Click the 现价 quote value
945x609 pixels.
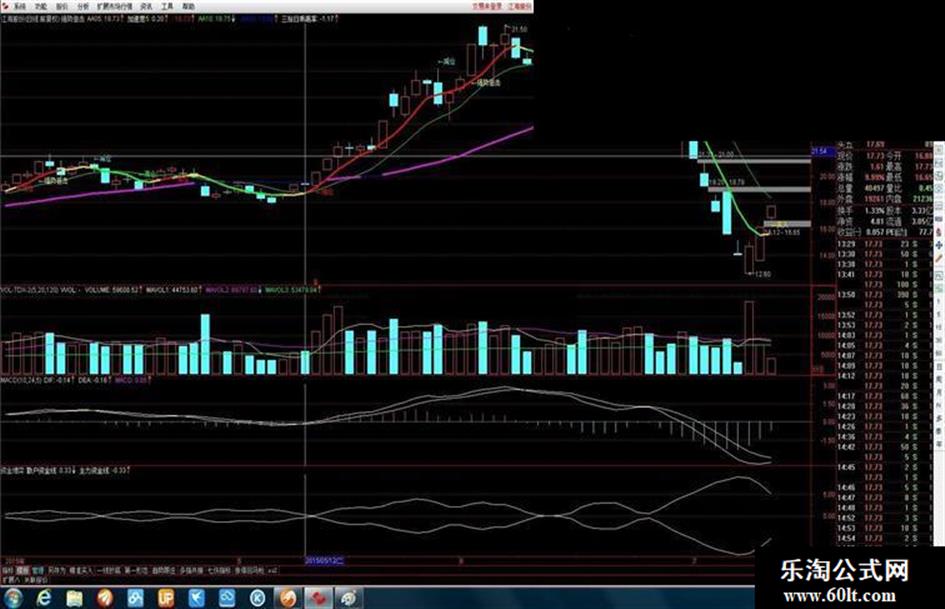pos(874,156)
